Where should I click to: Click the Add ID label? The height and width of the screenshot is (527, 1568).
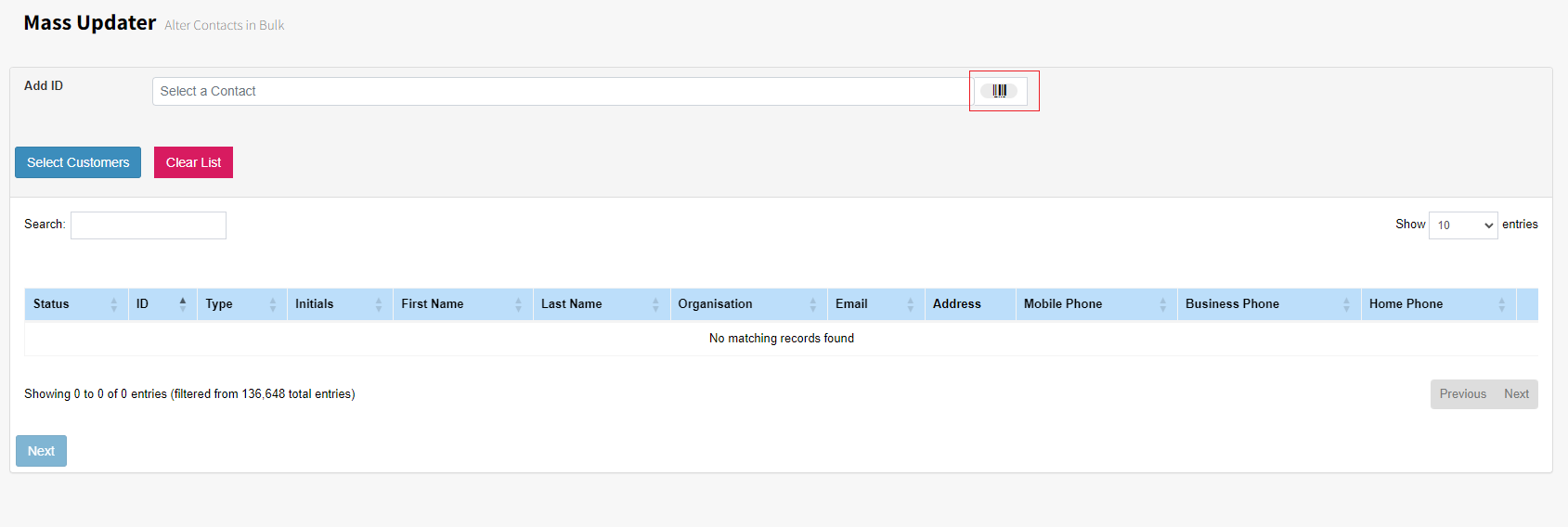pos(44,85)
